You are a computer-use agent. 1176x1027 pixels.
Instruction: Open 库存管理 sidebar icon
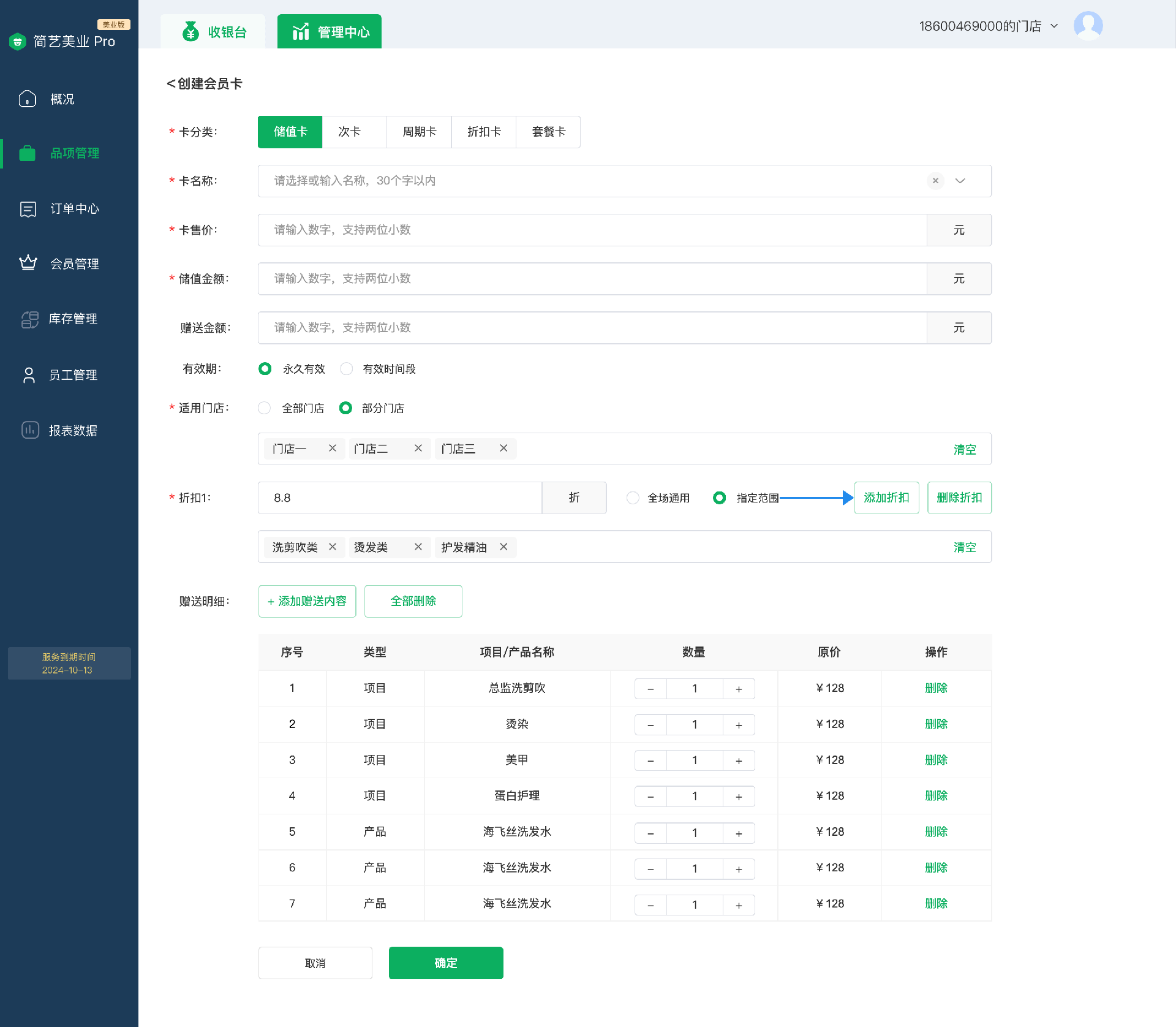coord(29,319)
